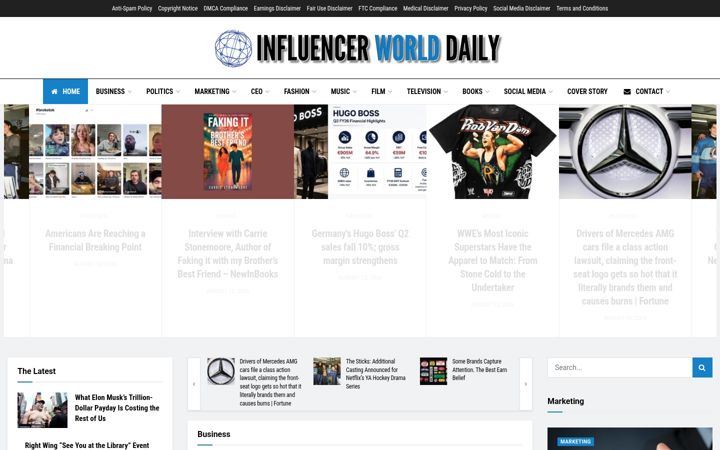
Task: Open the Faking It book cover slide
Action: click(x=228, y=152)
